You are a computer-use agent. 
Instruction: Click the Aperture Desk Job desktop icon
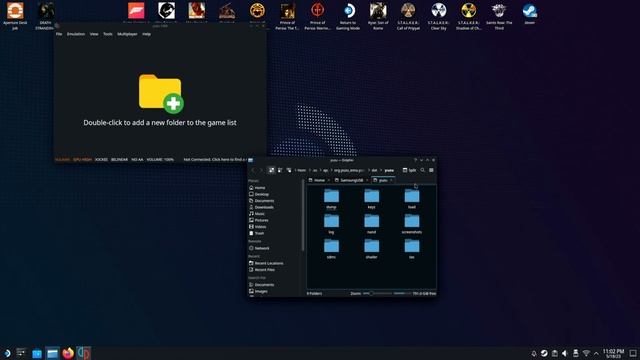tap(15, 16)
